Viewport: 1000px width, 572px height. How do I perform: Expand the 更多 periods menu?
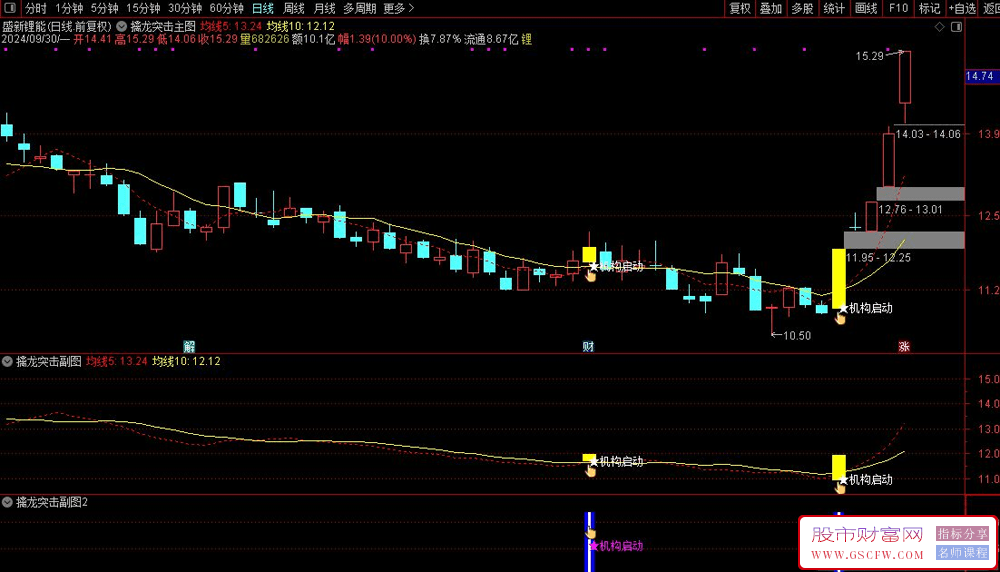(399, 8)
